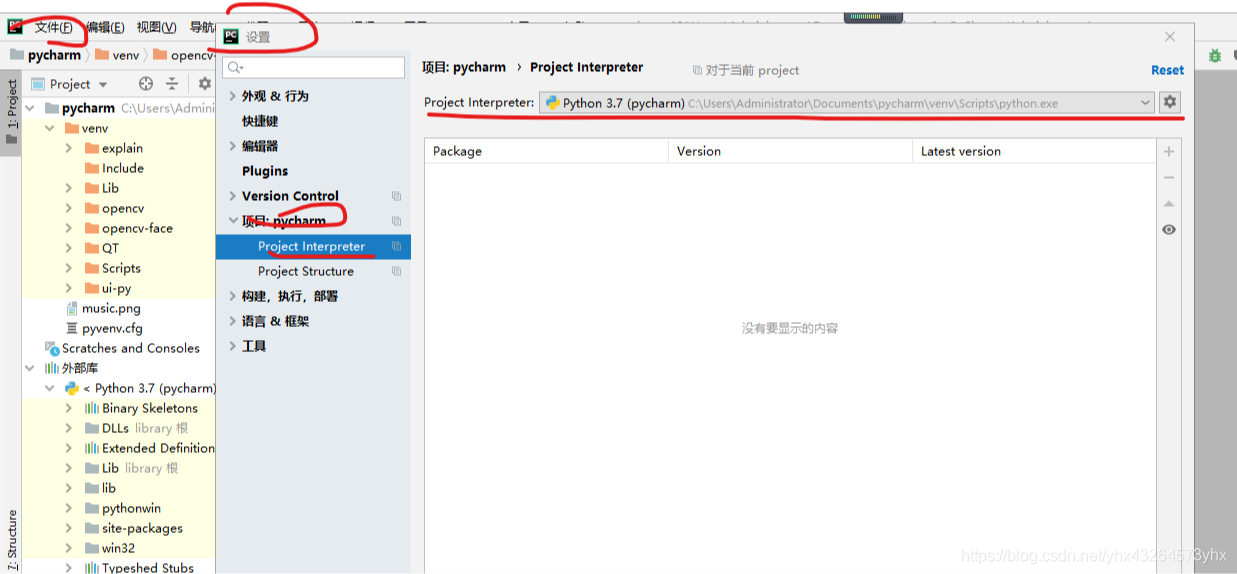The image size is (1237, 574).
Task: Click the explain folder icon
Action: click(x=92, y=148)
